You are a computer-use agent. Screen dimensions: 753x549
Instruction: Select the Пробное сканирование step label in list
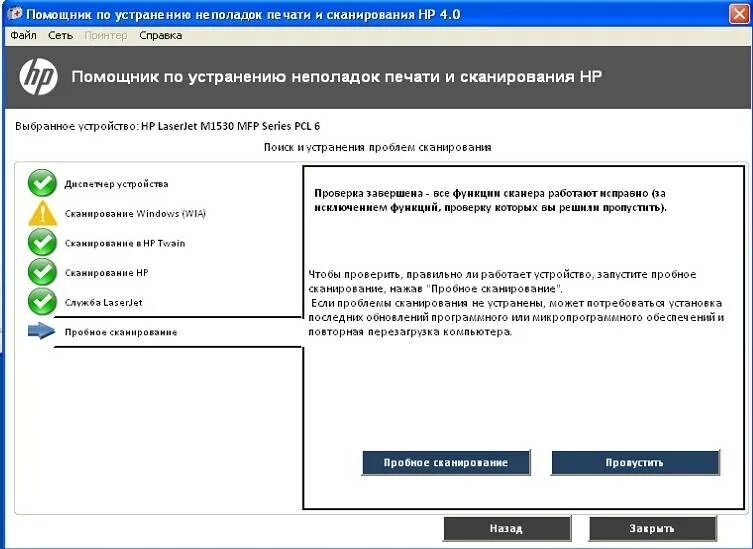pyautogui.click(x=121, y=332)
